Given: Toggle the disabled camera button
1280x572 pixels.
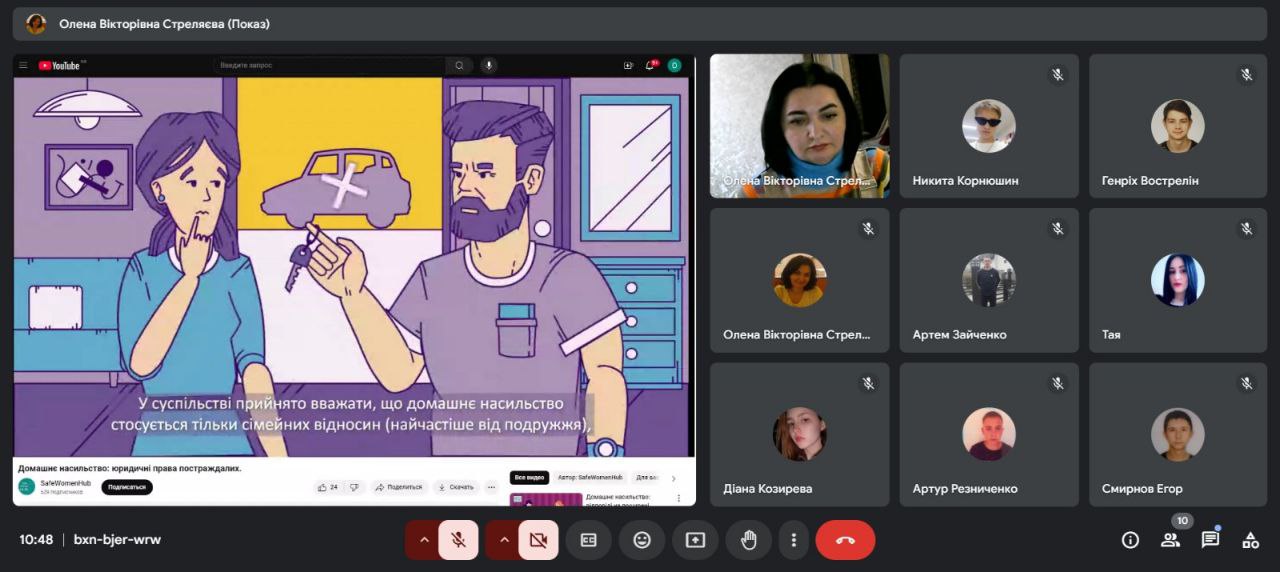Looking at the screenshot, I should point(538,540).
